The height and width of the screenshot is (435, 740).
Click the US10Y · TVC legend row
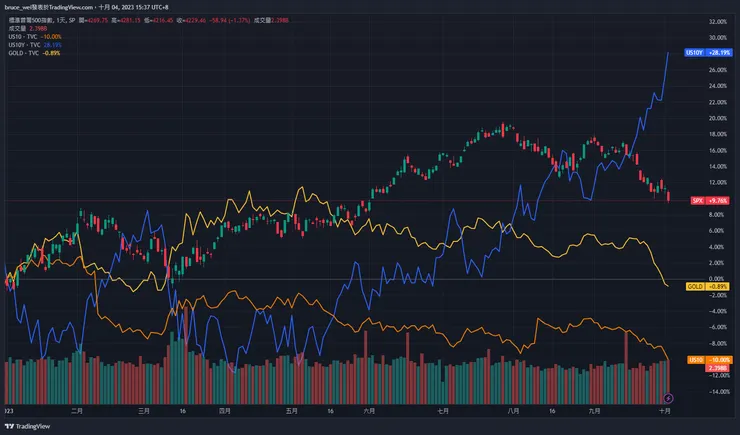click(35, 45)
